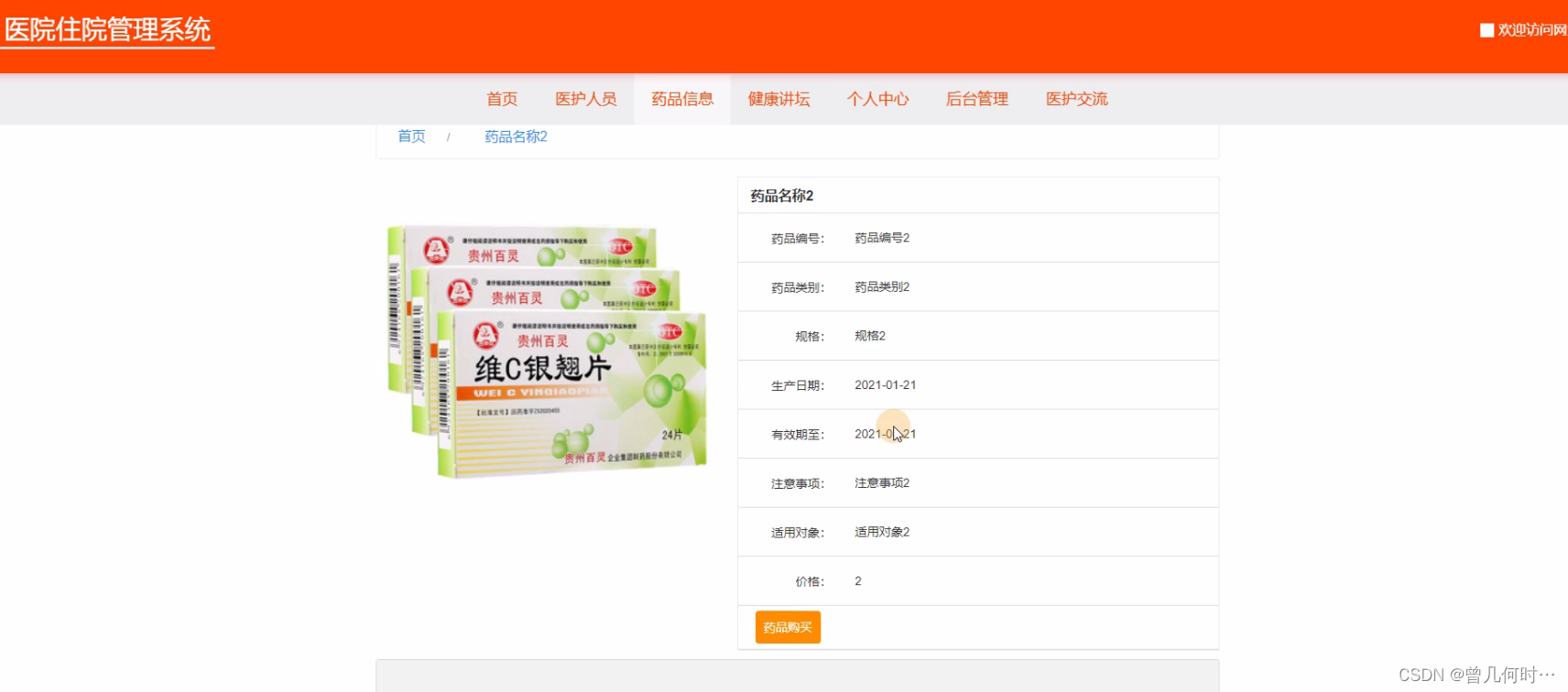
Task: Click the 维C银翘片 medicine product image
Action: pos(547,351)
